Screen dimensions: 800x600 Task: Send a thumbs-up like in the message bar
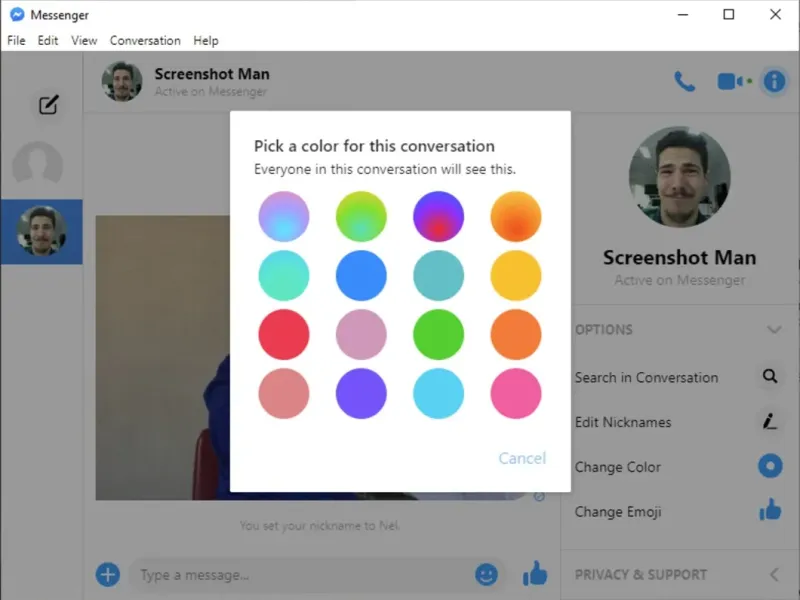pos(535,573)
